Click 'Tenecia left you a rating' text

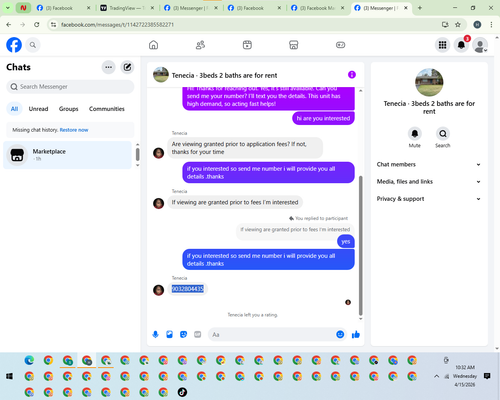coord(253,315)
